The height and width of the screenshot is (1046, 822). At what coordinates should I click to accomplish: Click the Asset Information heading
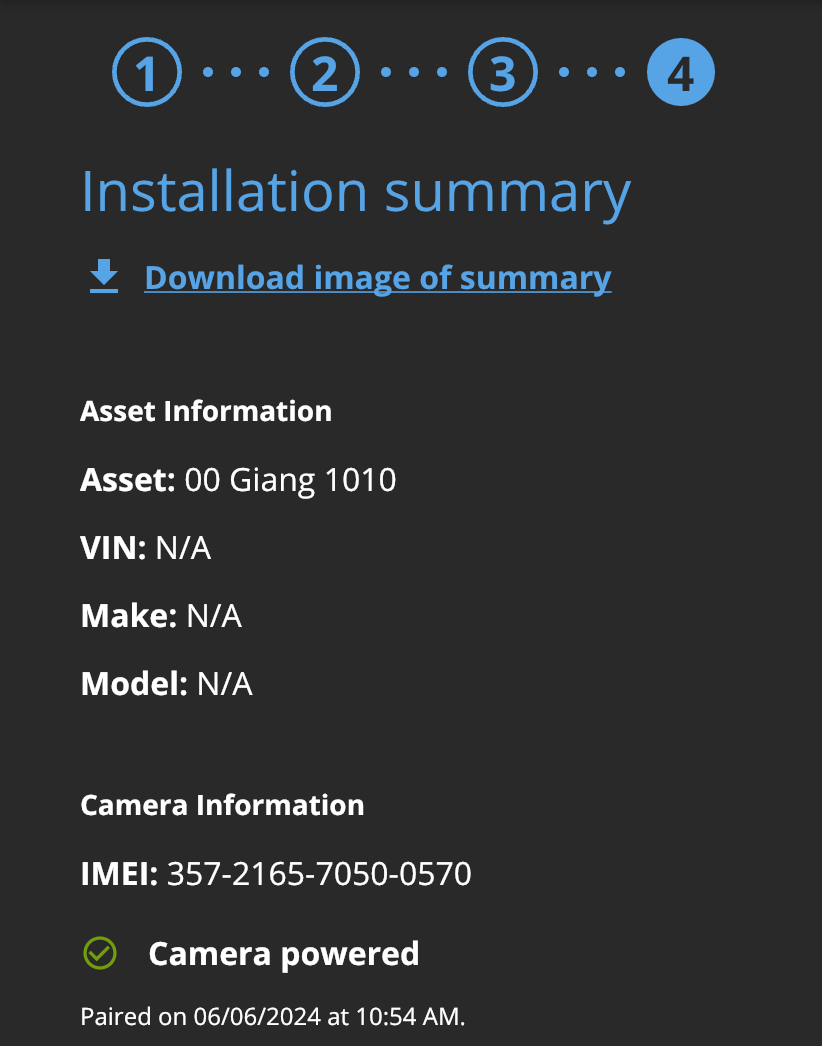pyautogui.click(x=206, y=411)
